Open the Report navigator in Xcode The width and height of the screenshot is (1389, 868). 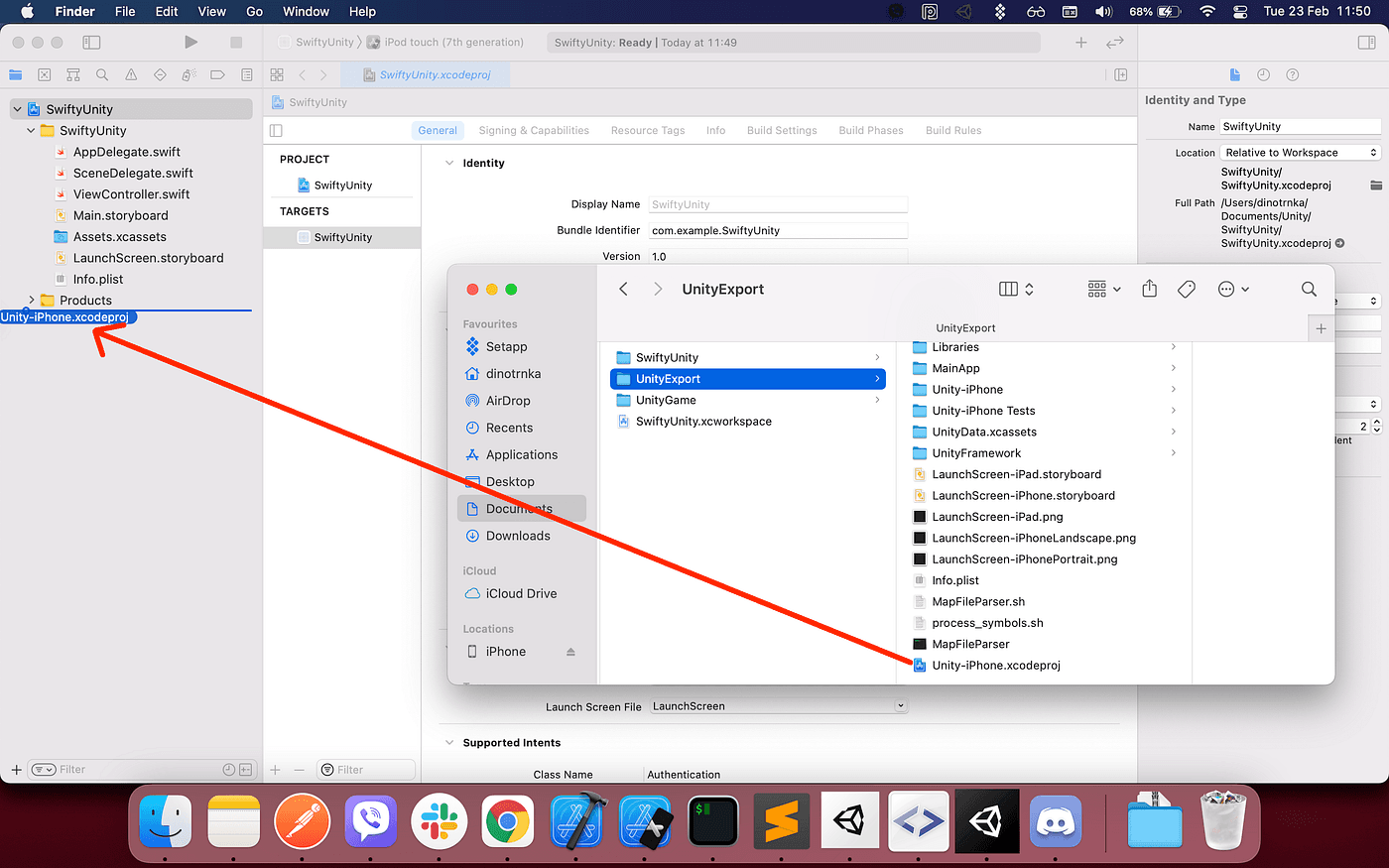247,74
